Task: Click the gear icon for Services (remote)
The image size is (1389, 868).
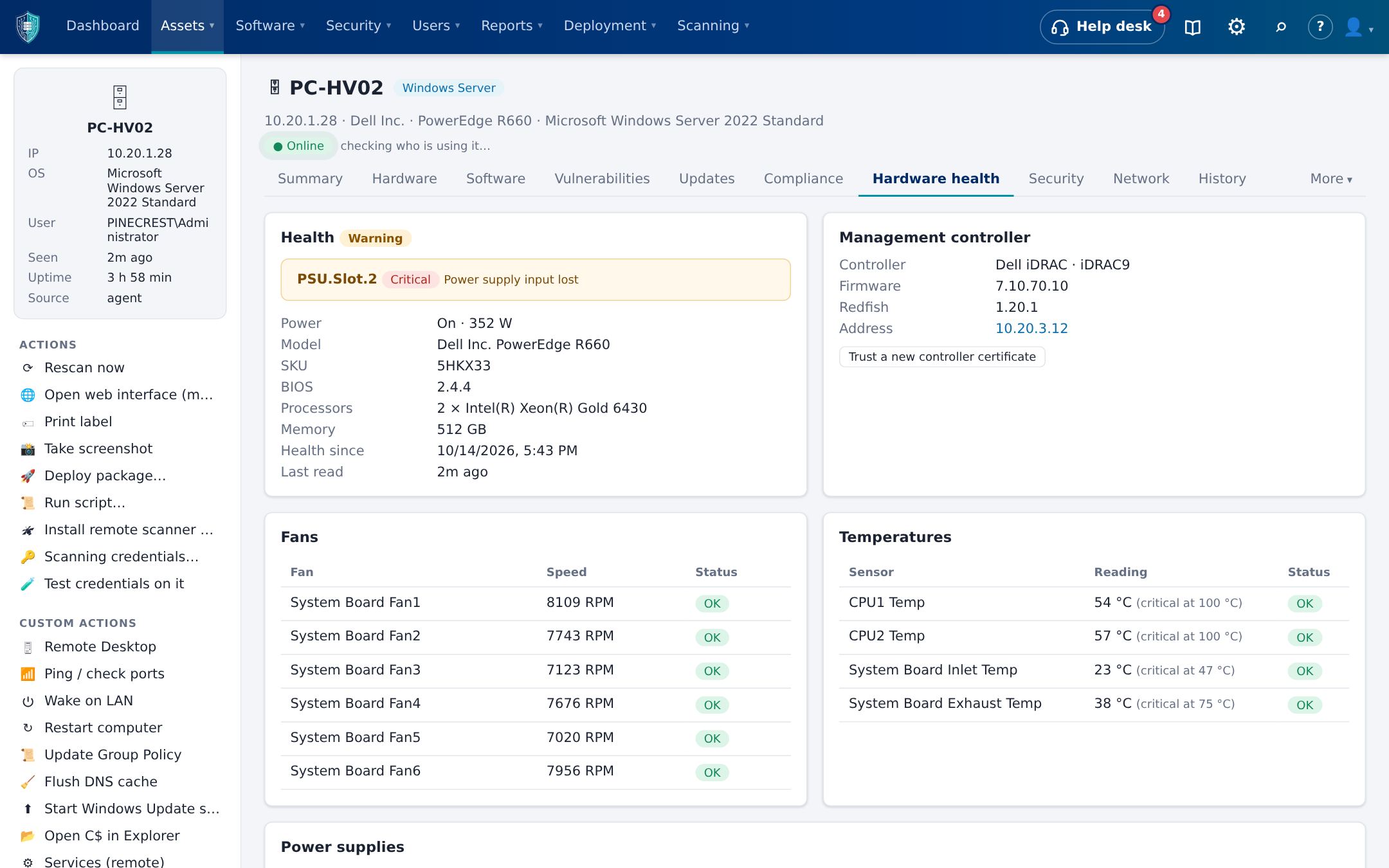Action: 28,862
